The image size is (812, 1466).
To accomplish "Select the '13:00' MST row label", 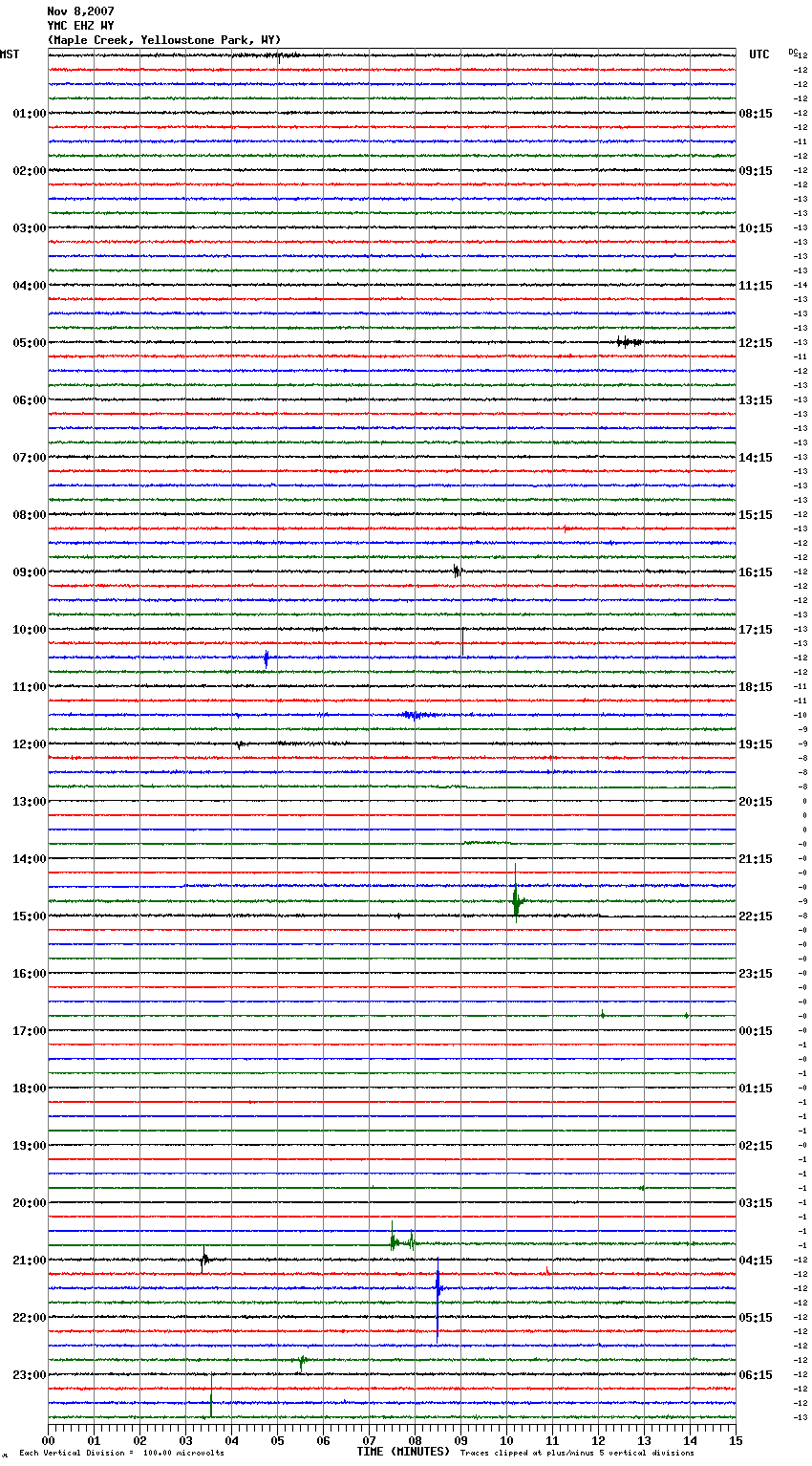I will (x=30, y=802).
